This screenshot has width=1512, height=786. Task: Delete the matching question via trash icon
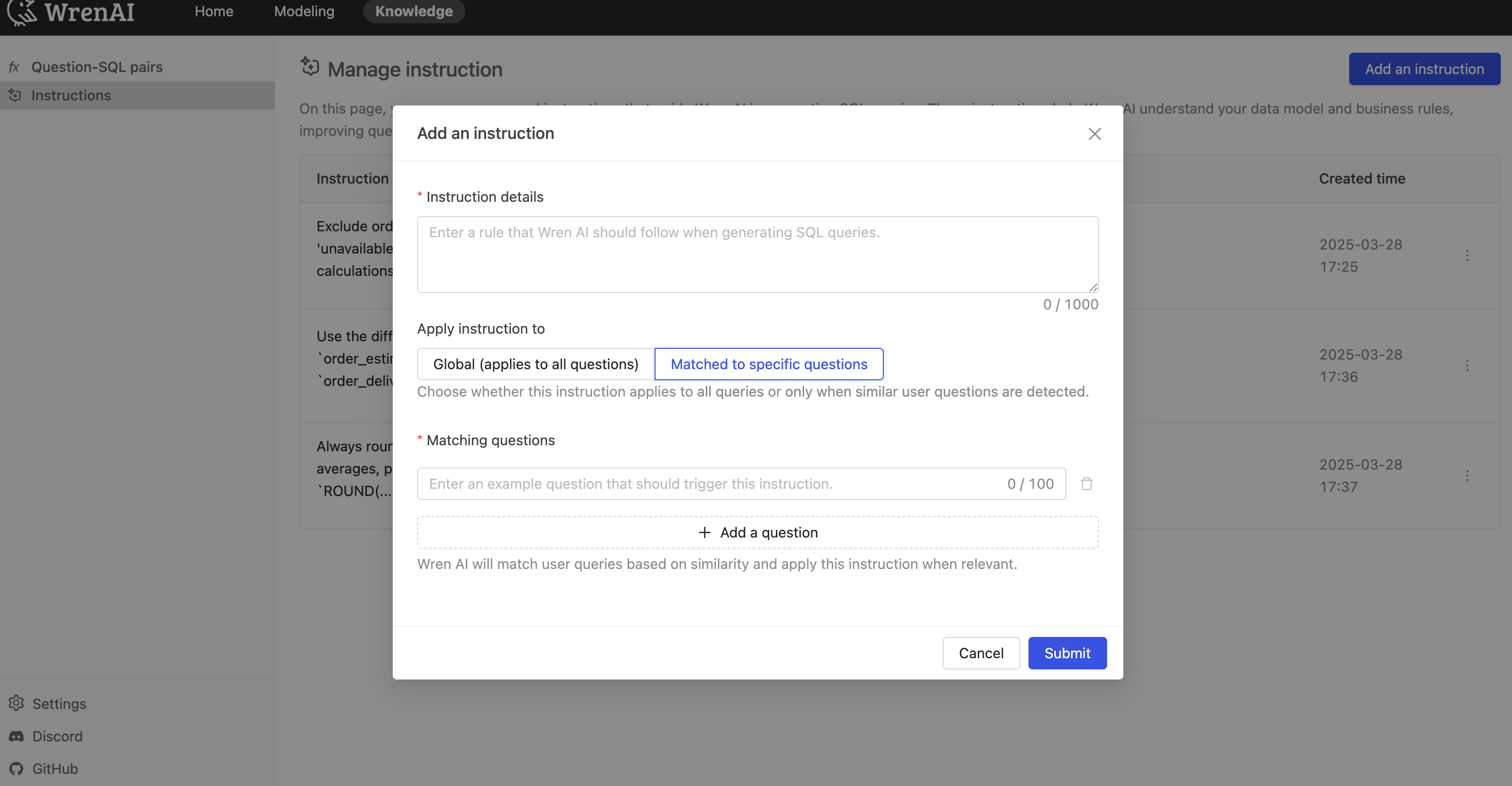[1086, 484]
